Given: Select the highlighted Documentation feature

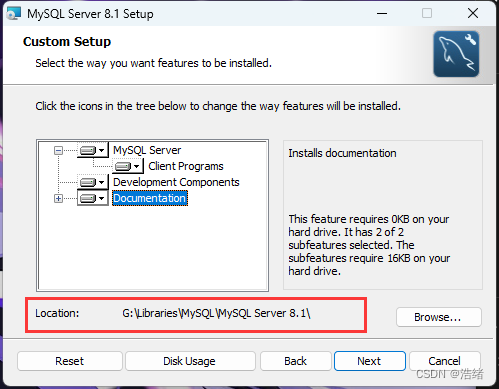Looking at the screenshot, I should coord(150,198).
